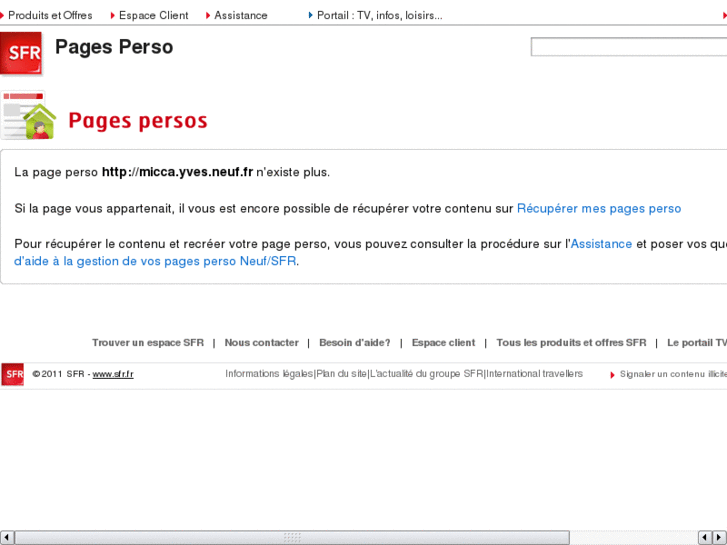
Task: Open the Produits et Offres menu
Action: click(x=50, y=15)
